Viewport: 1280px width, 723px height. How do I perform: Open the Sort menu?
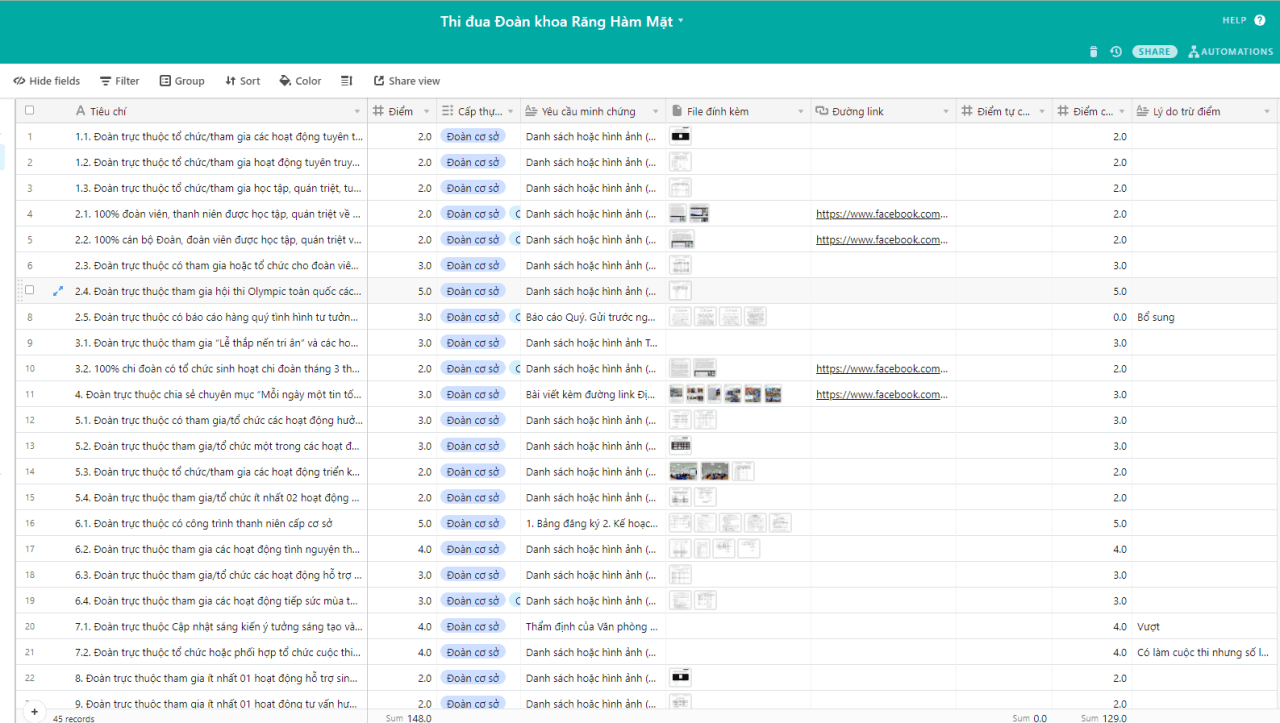[242, 81]
